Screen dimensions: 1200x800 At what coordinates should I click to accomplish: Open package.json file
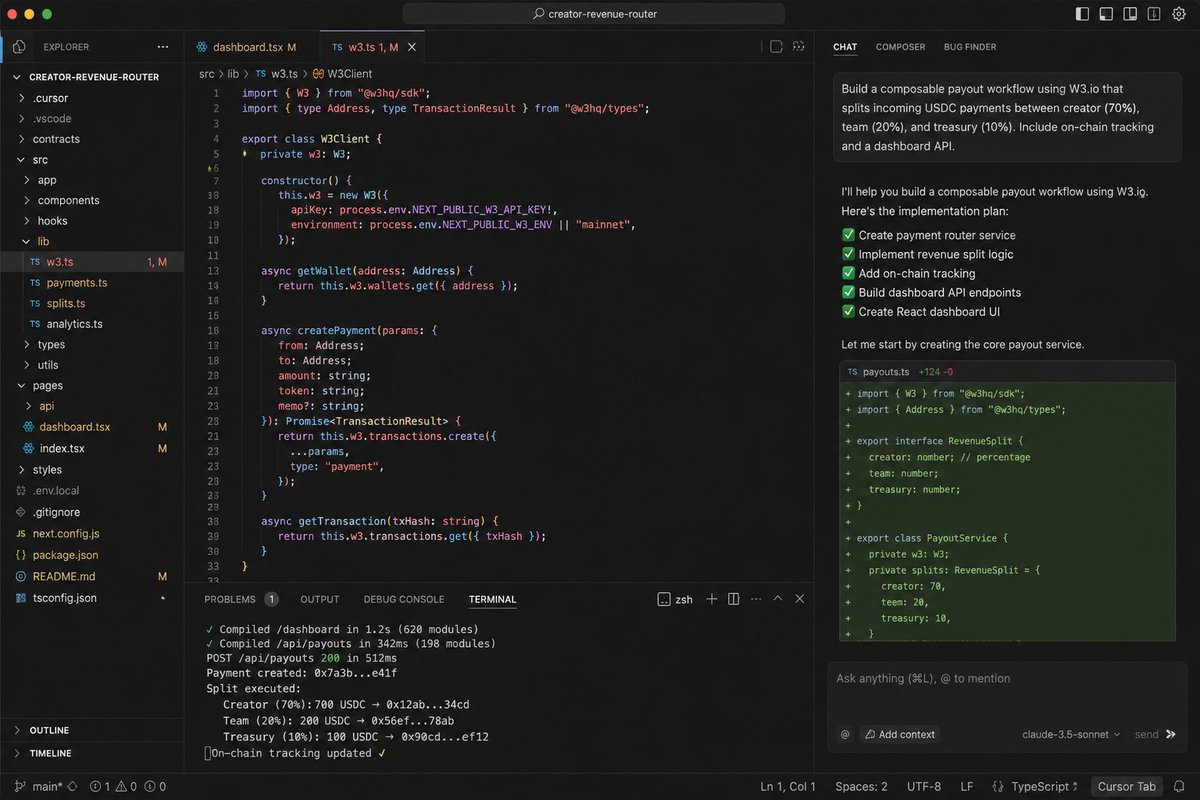[x=64, y=555]
